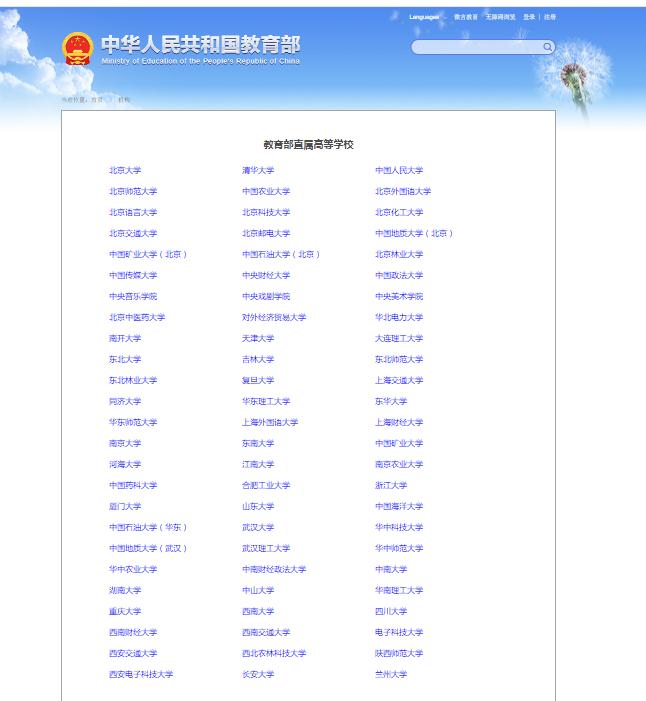The image size is (646, 701).
Task: Open 东南大学 link
Action: click(x=258, y=443)
